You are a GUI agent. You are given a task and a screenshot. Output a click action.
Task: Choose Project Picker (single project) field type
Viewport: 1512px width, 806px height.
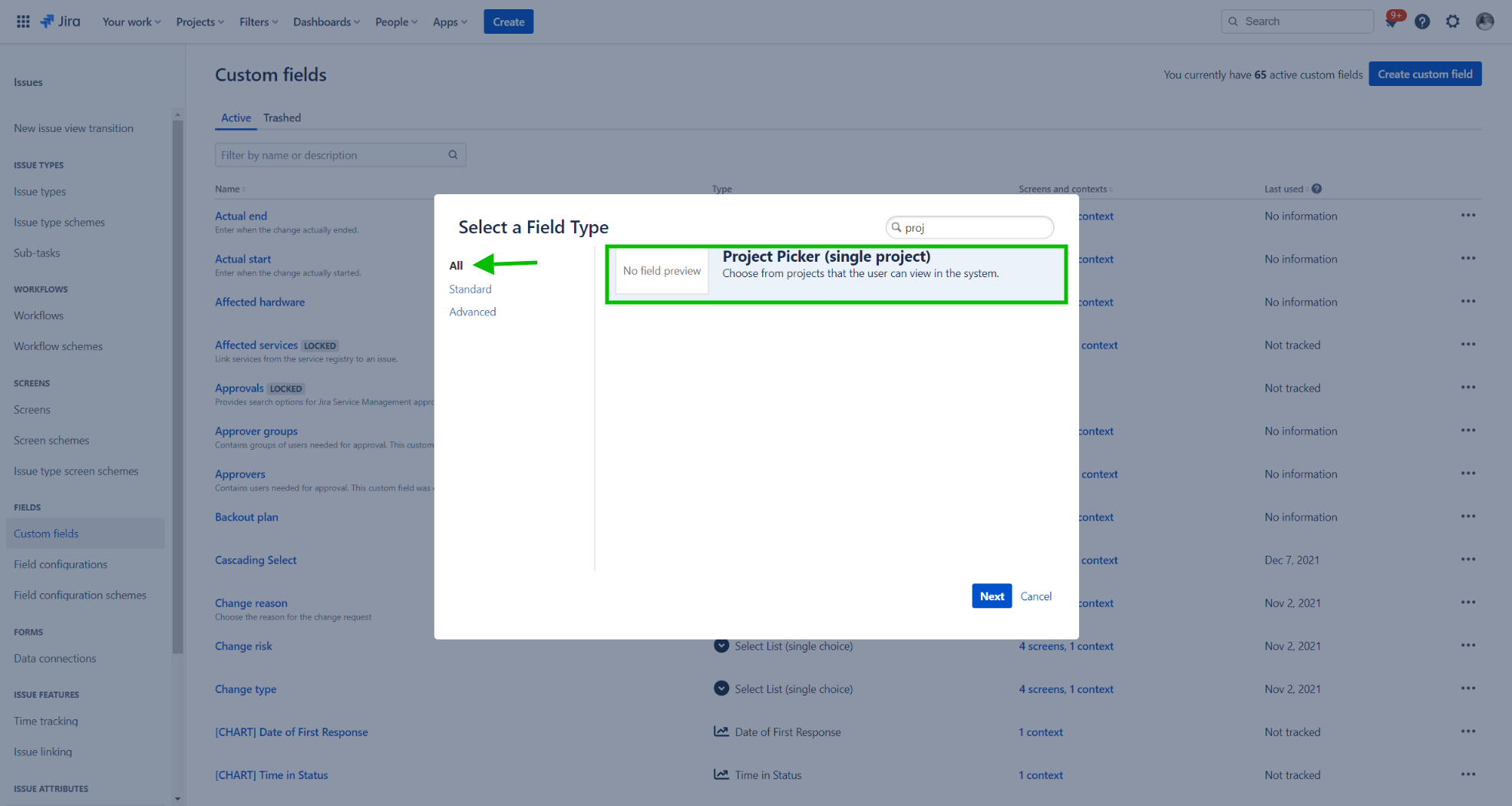coord(836,274)
